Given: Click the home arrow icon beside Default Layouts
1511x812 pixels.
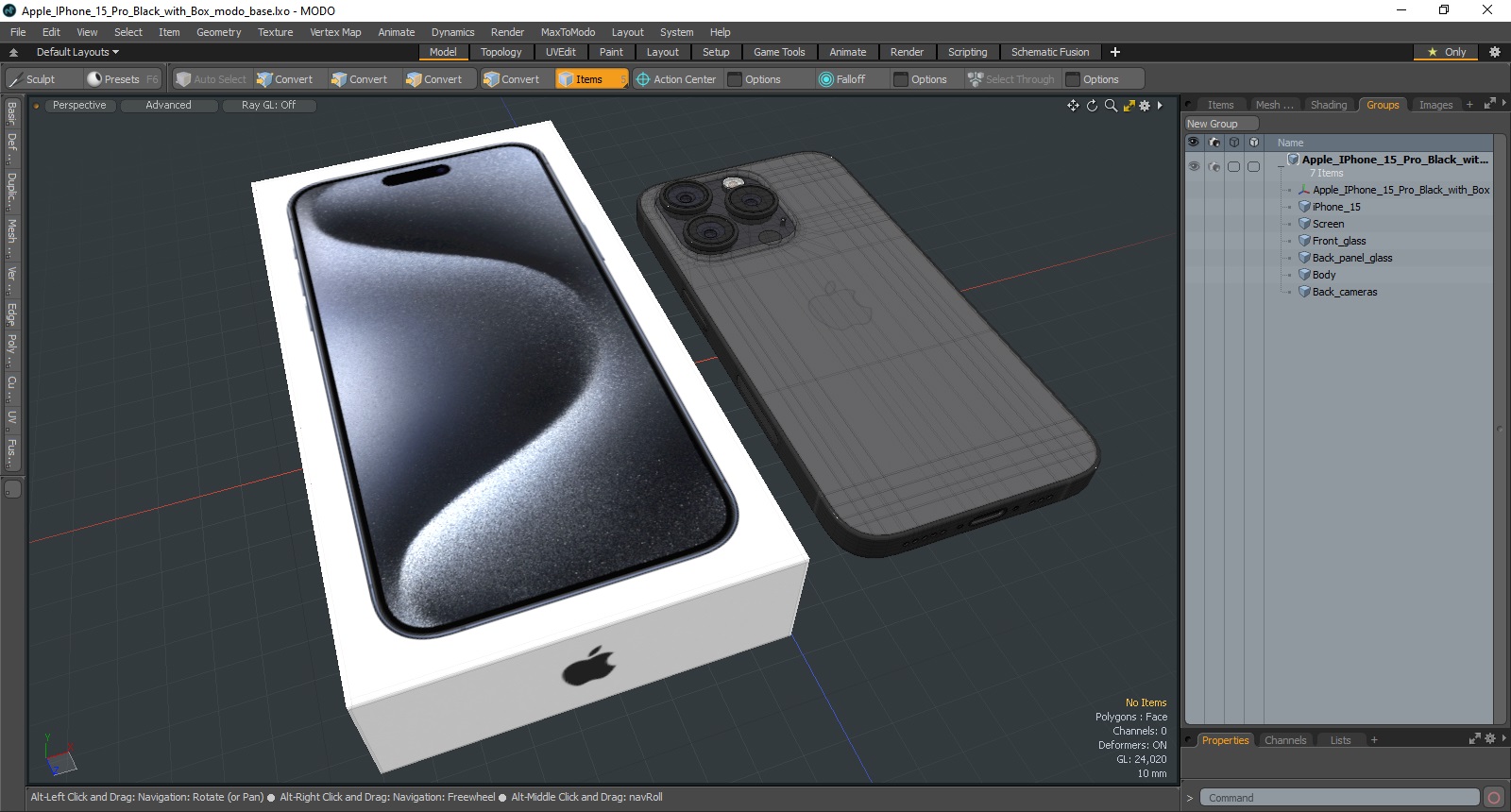Looking at the screenshot, I should click(x=13, y=52).
